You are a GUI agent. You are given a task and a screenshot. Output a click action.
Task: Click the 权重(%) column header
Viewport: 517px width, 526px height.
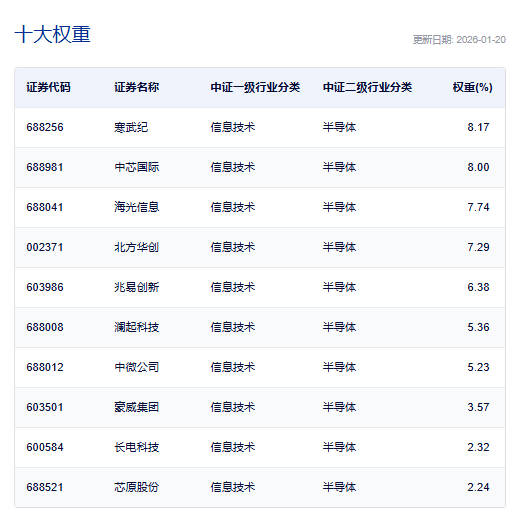473,87
